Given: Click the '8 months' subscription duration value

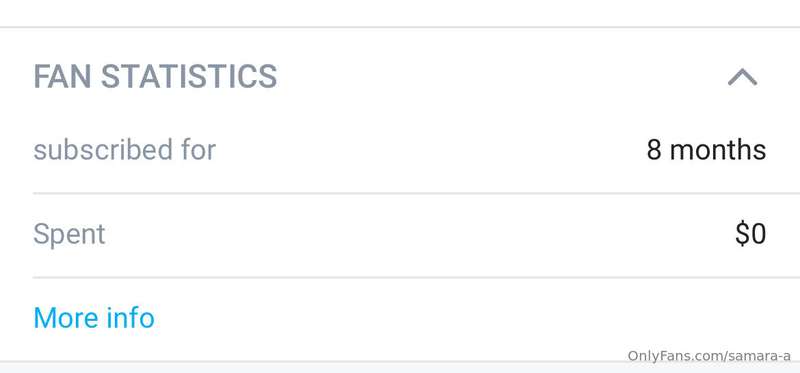Looking at the screenshot, I should click(706, 150).
